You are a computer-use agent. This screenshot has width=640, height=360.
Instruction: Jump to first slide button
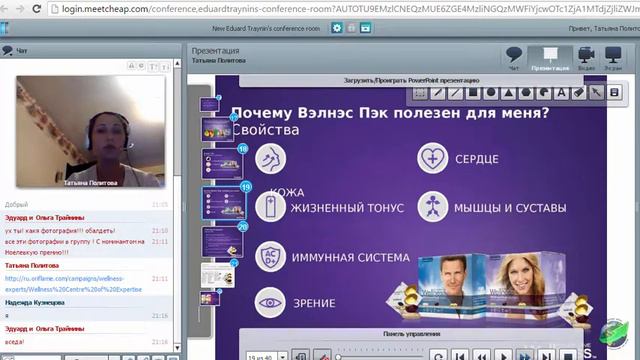[460, 356]
